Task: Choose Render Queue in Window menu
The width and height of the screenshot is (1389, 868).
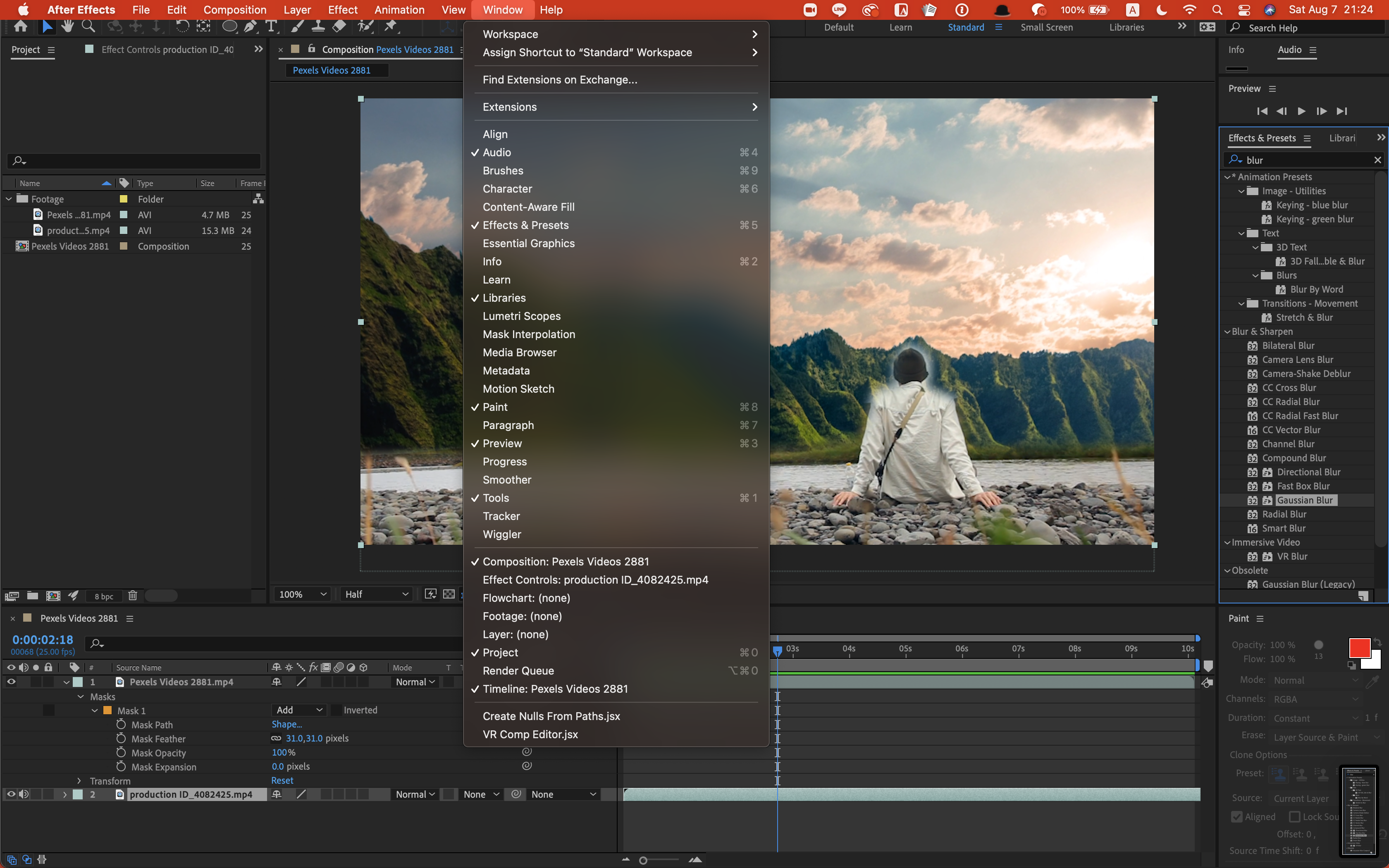Action: (518, 670)
